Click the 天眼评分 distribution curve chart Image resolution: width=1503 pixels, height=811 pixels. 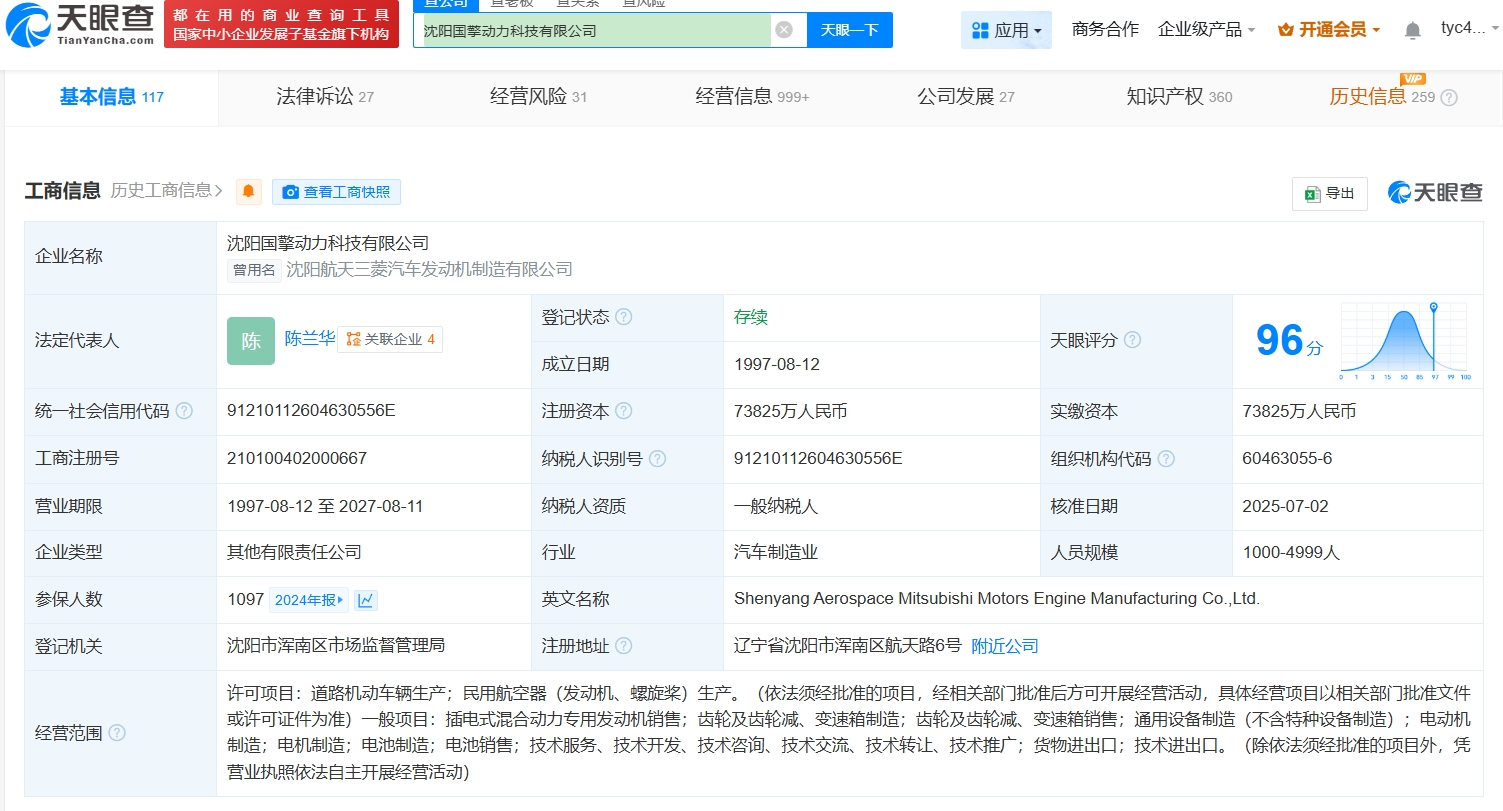(x=1403, y=340)
